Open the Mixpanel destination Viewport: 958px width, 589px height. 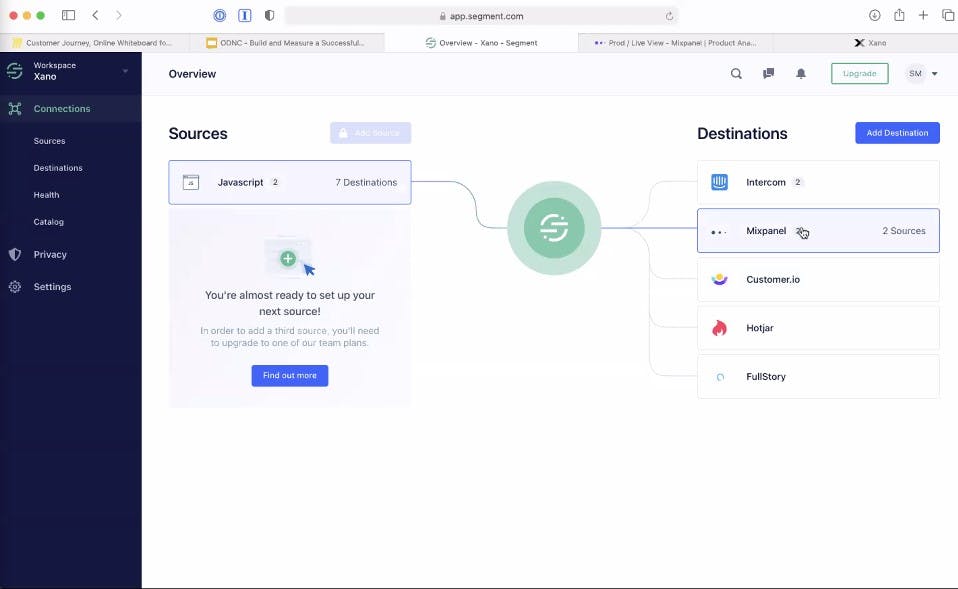818,231
